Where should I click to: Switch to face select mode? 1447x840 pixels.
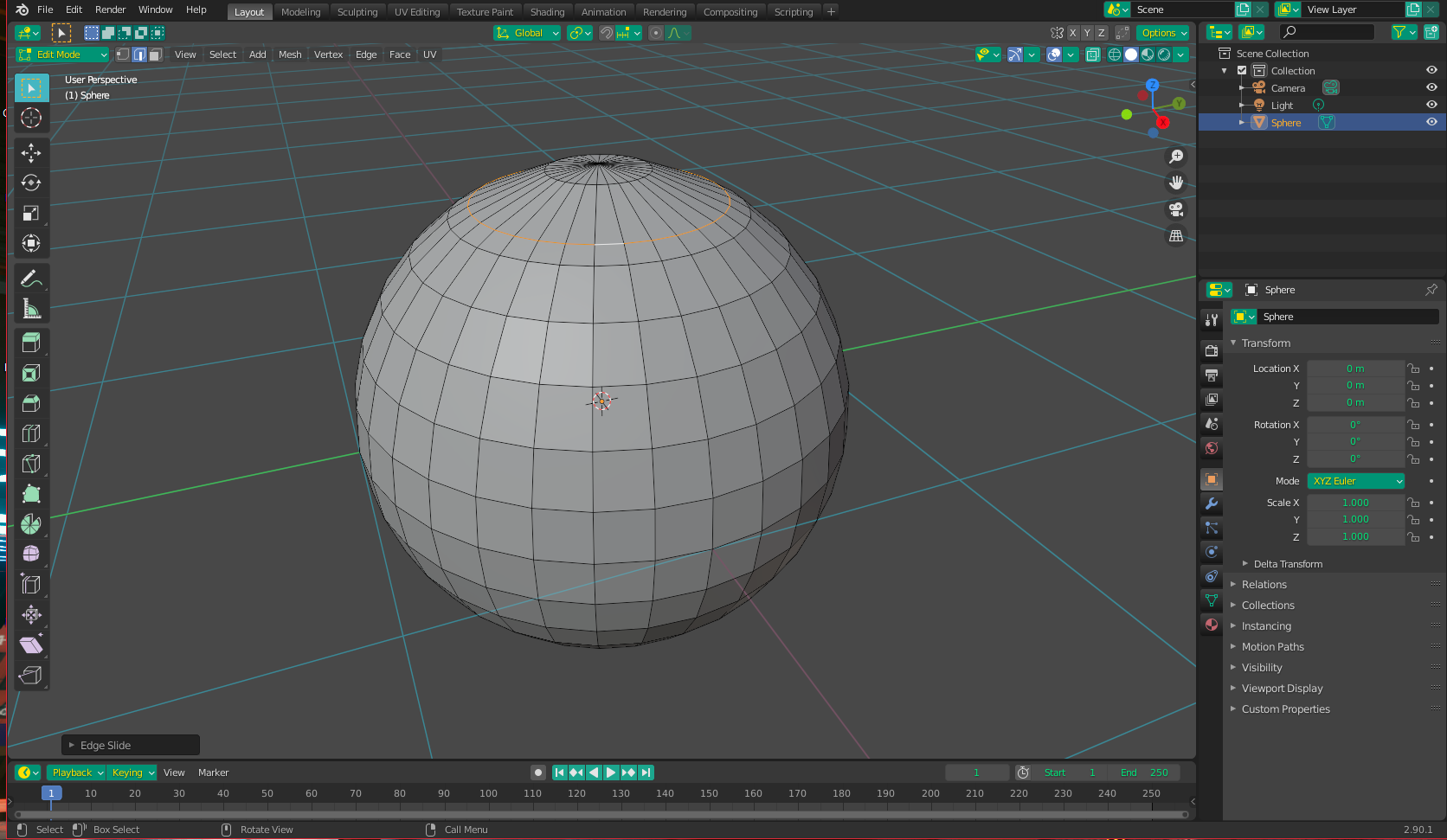pos(155,55)
